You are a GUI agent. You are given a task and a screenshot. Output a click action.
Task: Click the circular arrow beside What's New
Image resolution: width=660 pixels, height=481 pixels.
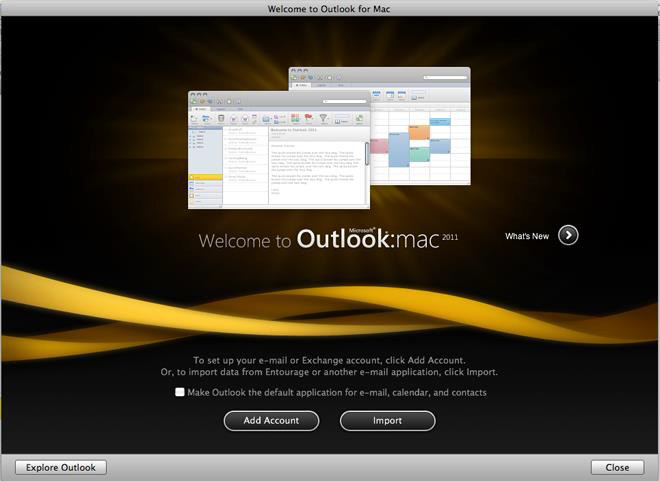568,236
